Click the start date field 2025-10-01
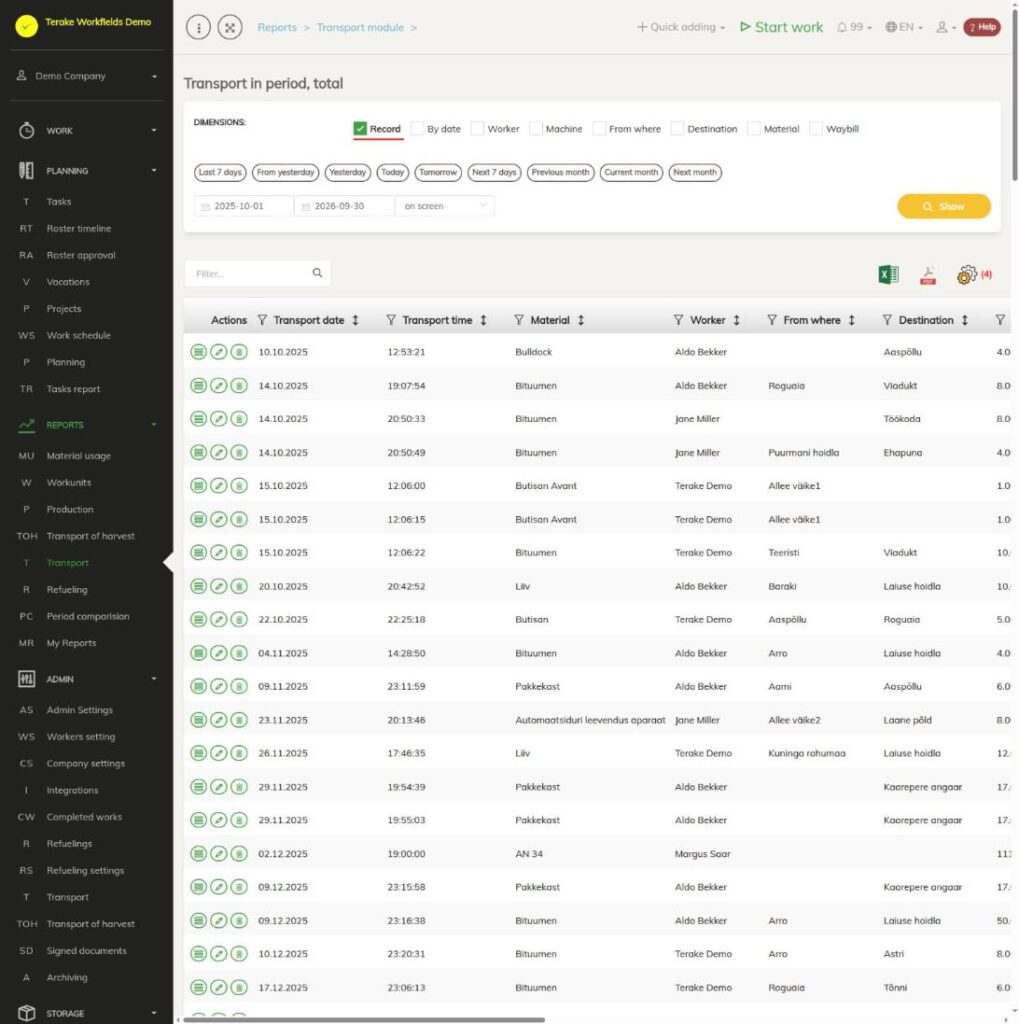 [244, 206]
